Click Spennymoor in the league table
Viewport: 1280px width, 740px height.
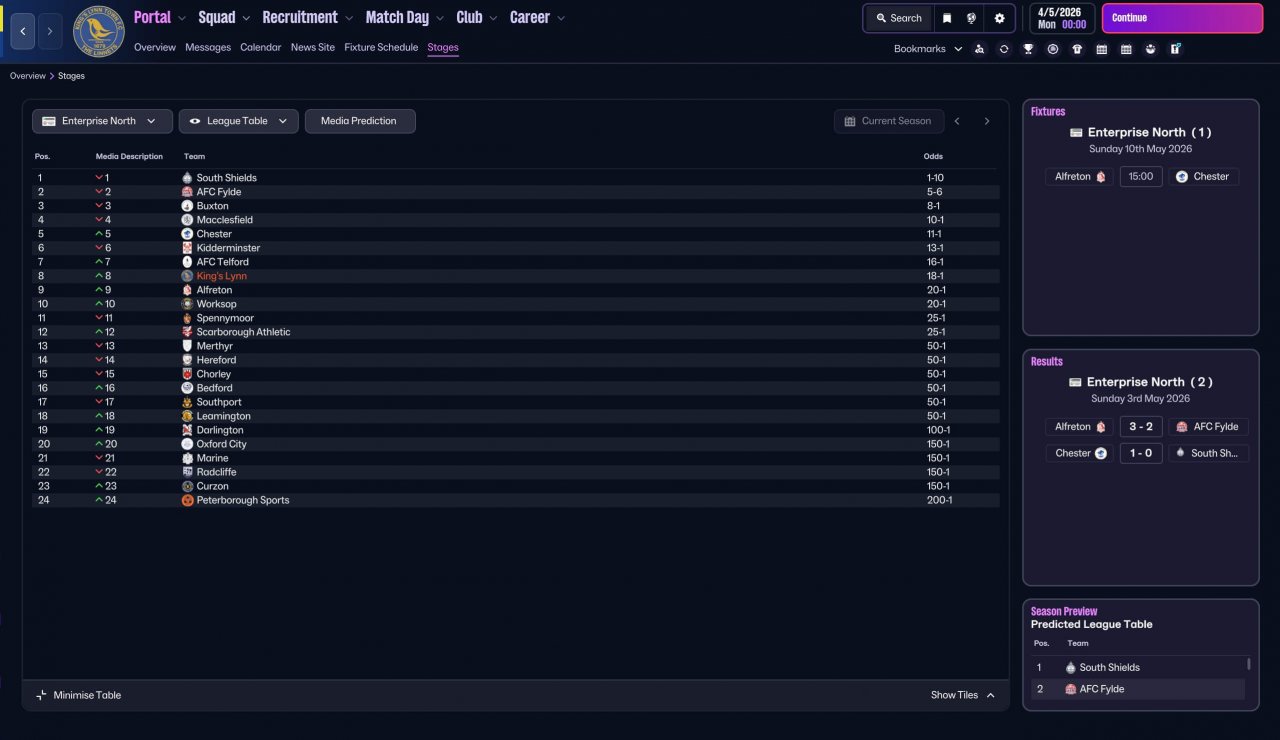pyautogui.click(x=225, y=318)
